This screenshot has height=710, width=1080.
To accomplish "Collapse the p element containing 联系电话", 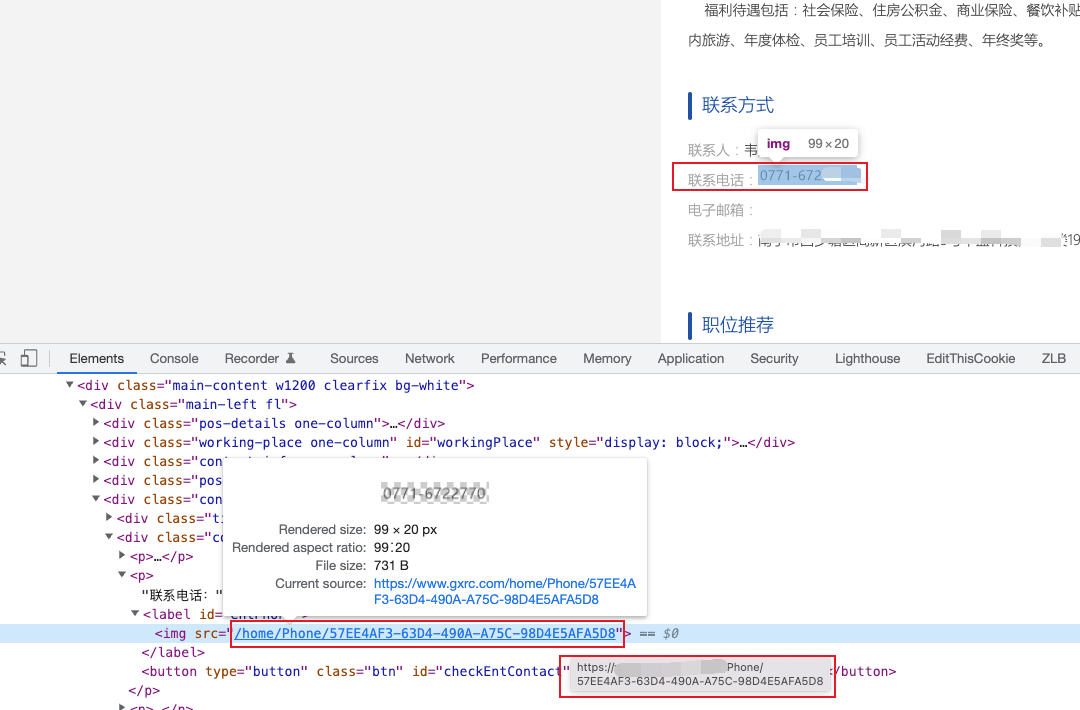I will [x=122, y=574].
